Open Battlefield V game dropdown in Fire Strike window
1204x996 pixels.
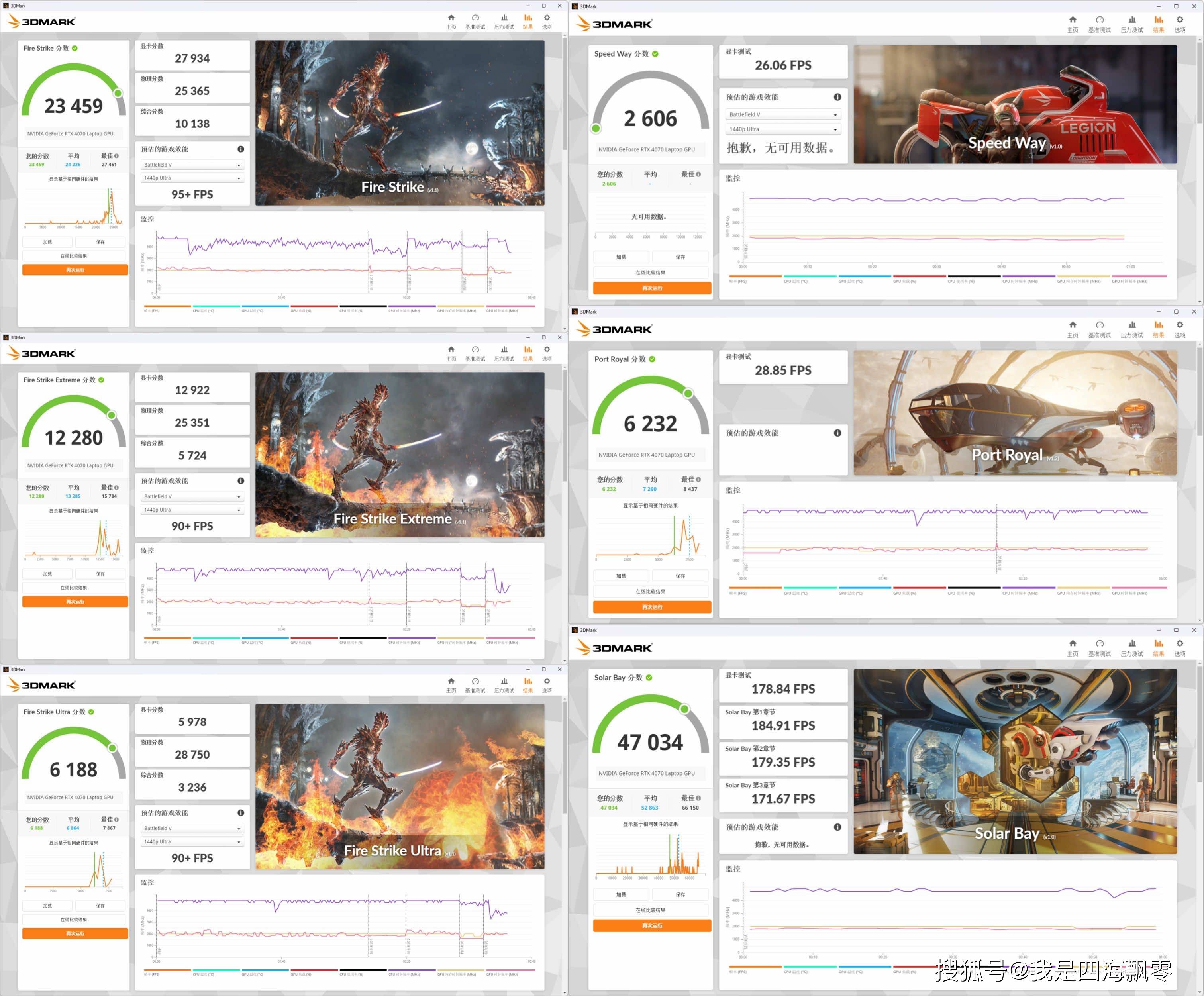coord(192,165)
